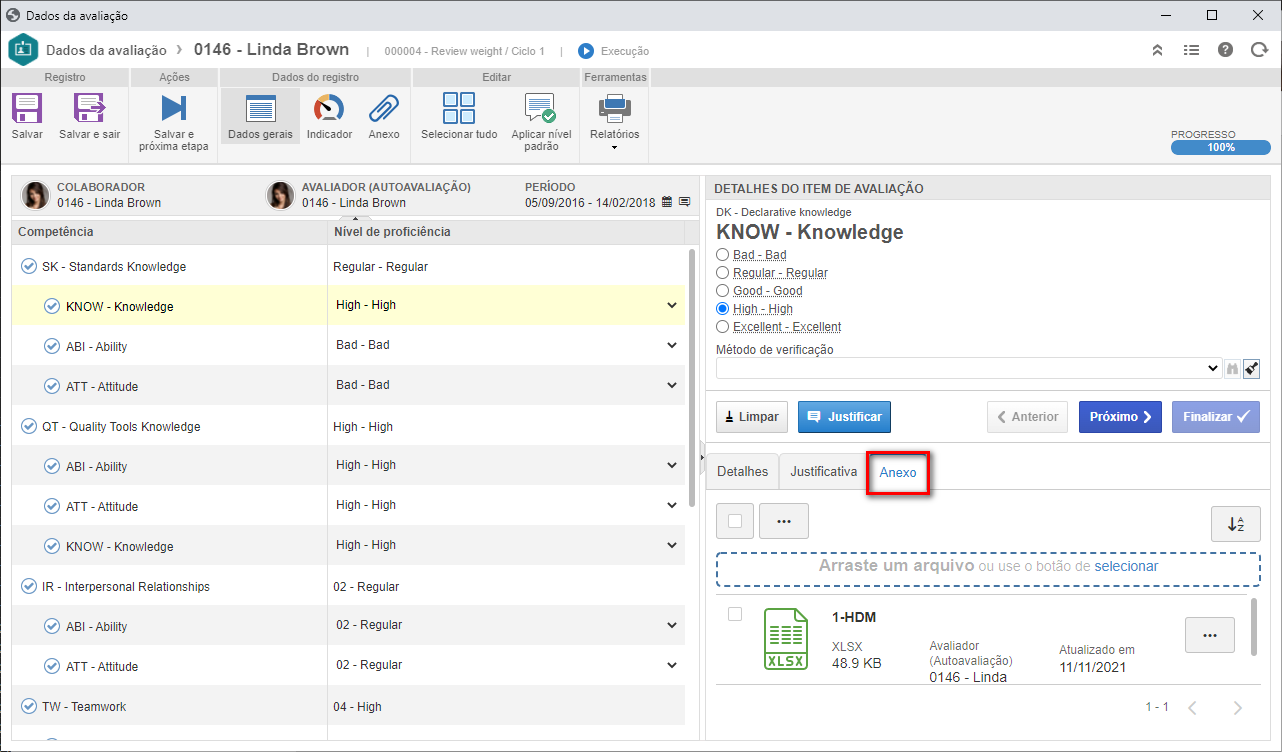The image size is (1282, 752).
Task: Open the Método de verificação combo box
Action: (x=969, y=368)
